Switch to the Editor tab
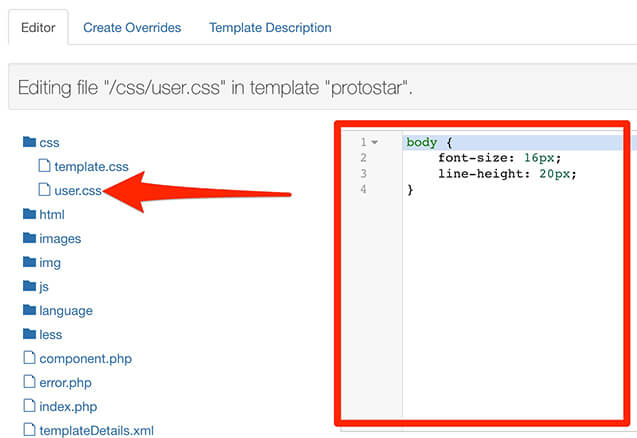 coord(38,28)
